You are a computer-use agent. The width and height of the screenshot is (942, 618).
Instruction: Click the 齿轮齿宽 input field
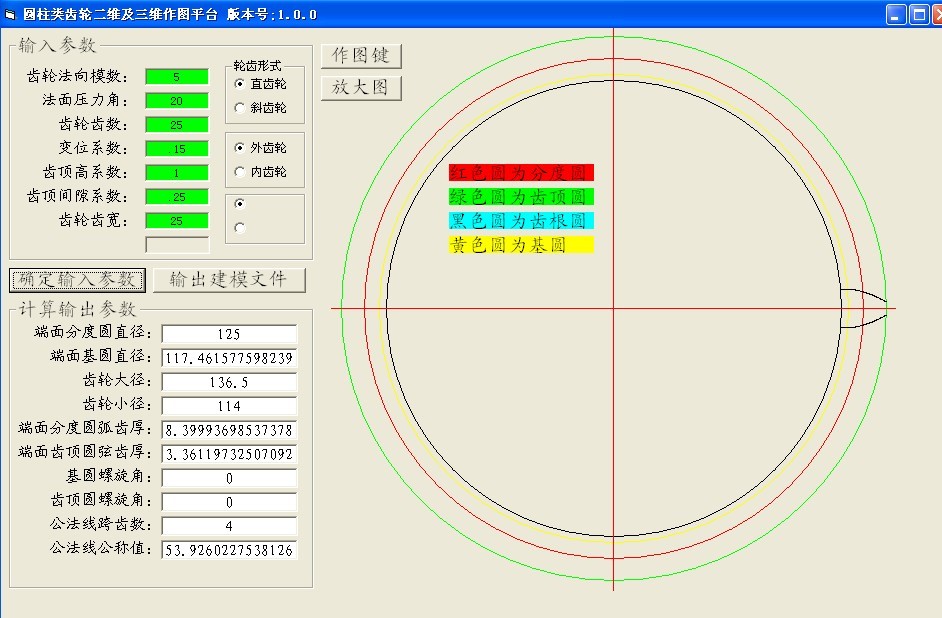(177, 220)
